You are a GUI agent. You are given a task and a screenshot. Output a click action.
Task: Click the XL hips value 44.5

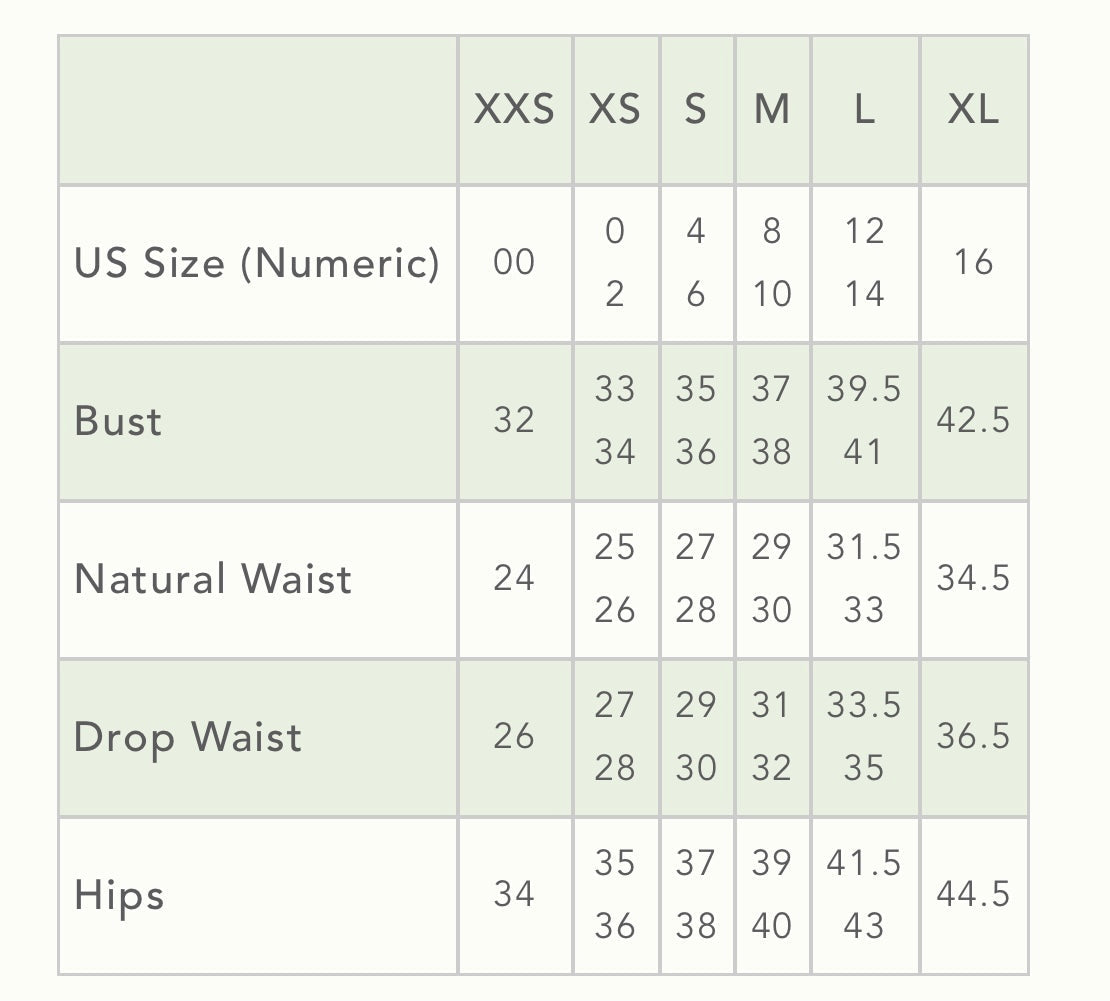973,895
